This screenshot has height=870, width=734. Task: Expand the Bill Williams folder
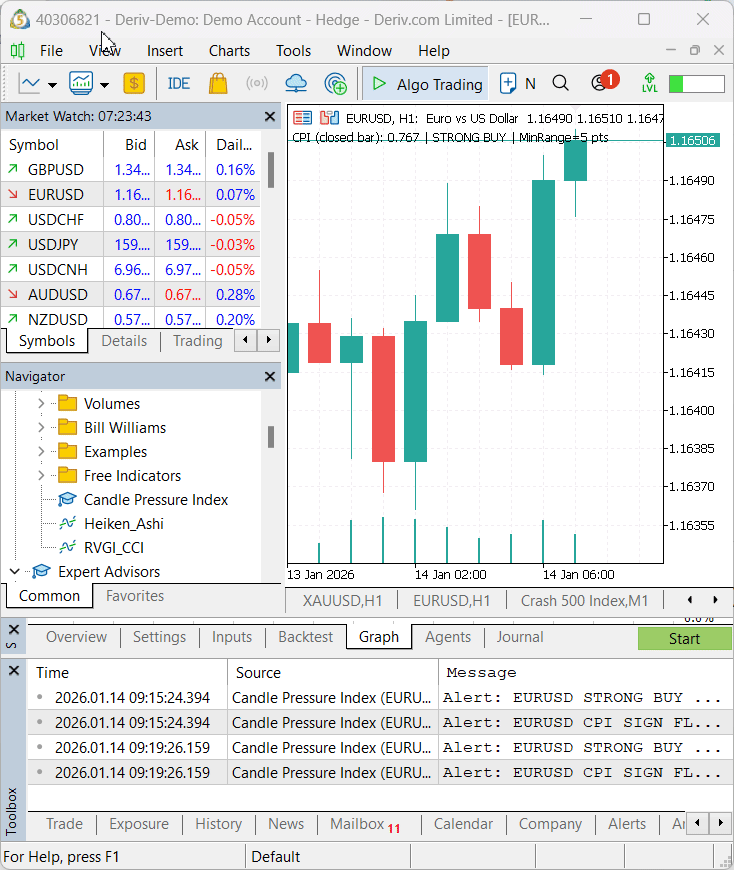pyautogui.click(x=41, y=428)
